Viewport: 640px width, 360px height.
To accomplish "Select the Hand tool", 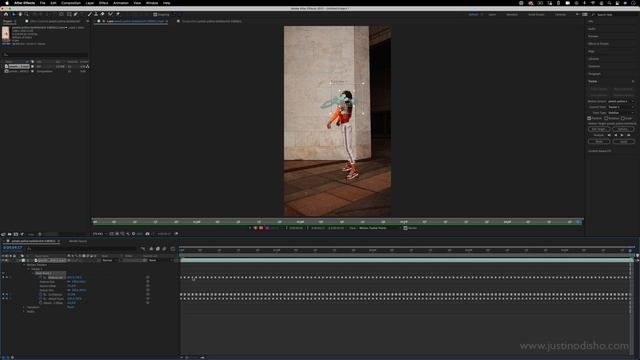I will (20, 14).
